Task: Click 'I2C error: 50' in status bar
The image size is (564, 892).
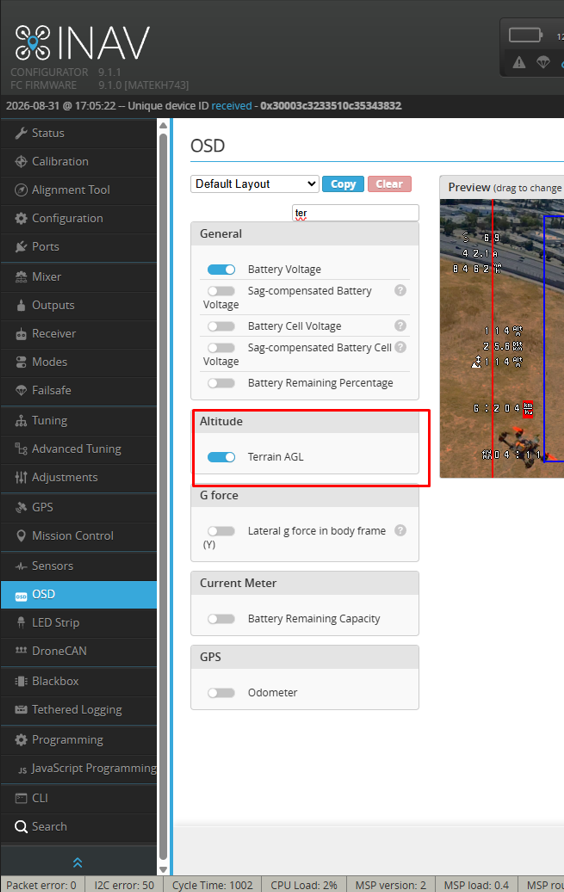Action: 124,885
